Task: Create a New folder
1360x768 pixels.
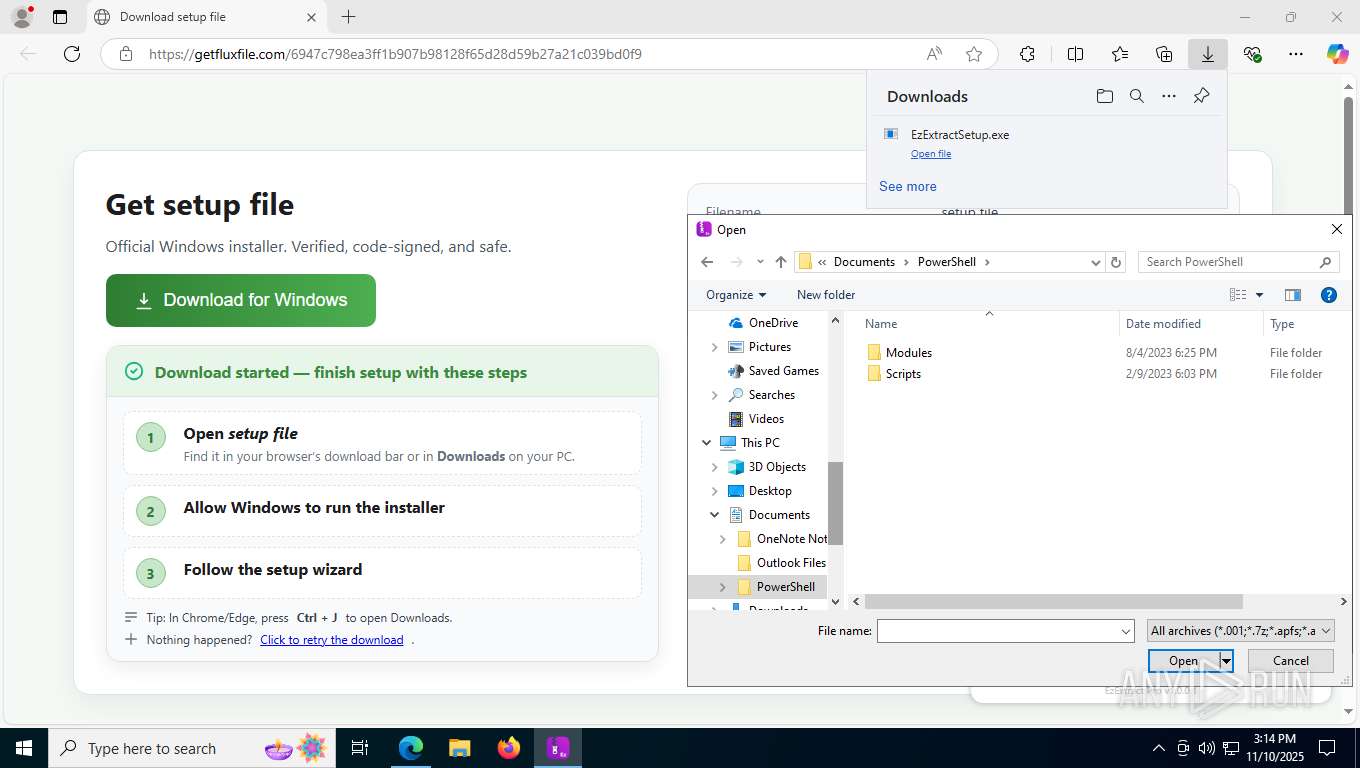Action: coord(826,295)
